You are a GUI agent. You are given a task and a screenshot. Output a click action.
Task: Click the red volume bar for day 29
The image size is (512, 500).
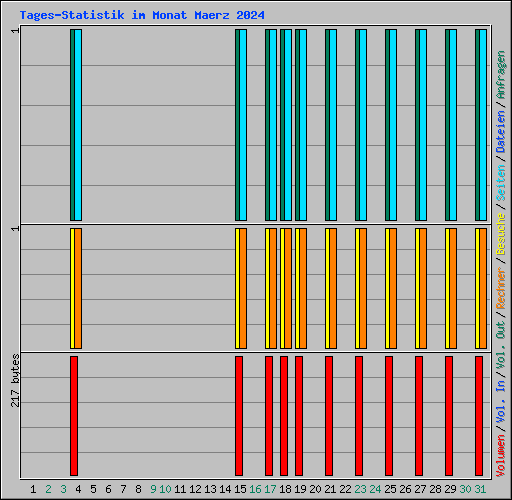[x=449, y=416]
